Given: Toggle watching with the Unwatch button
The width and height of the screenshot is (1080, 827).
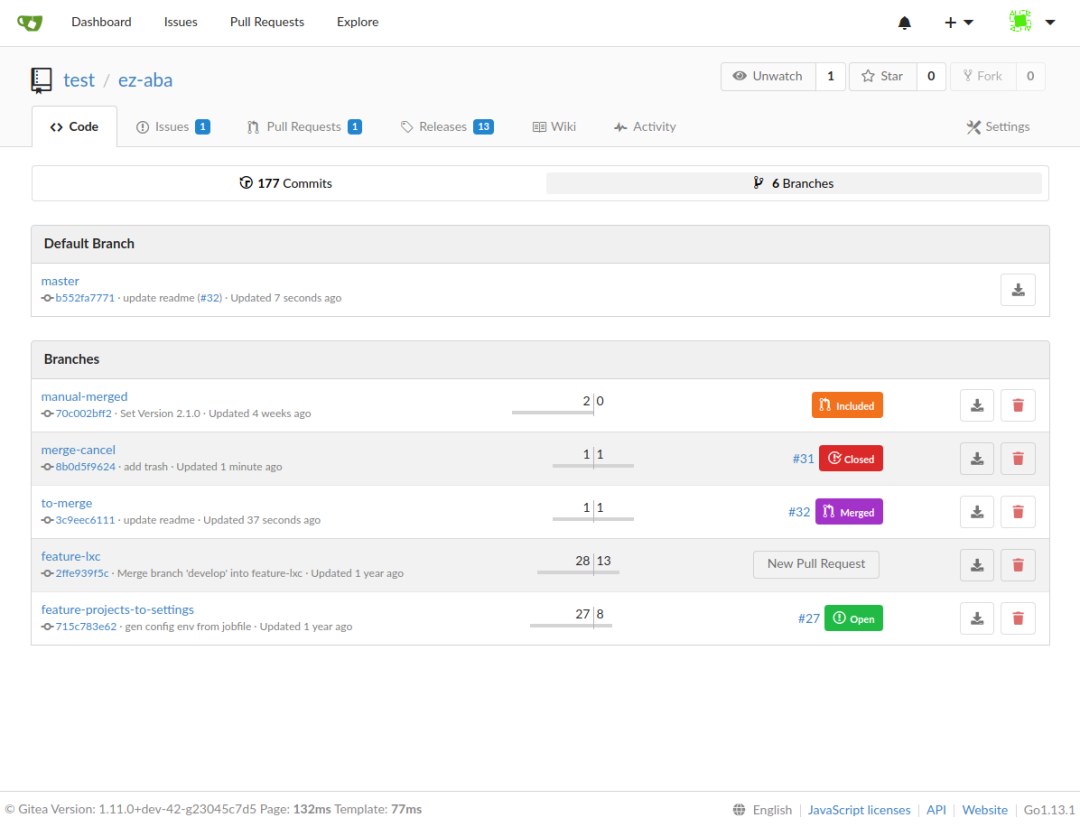Looking at the screenshot, I should 768,75.
